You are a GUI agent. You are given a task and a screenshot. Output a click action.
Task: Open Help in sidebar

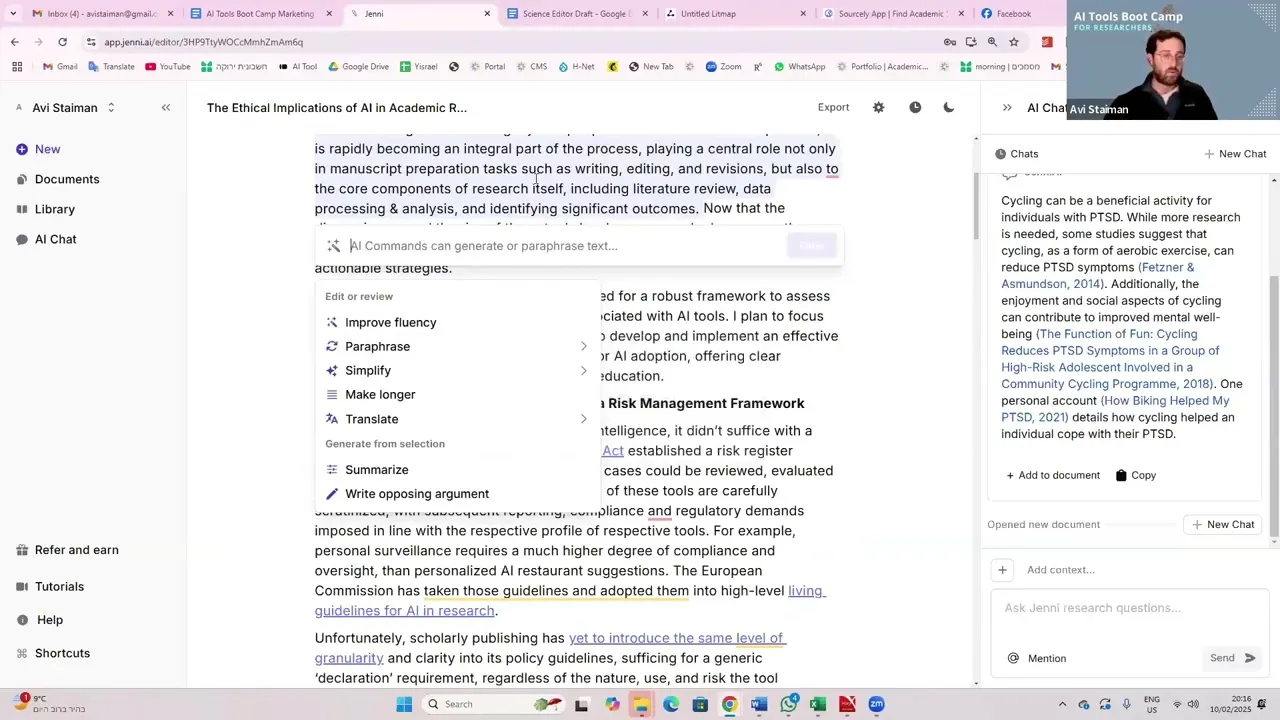point(40,620)
